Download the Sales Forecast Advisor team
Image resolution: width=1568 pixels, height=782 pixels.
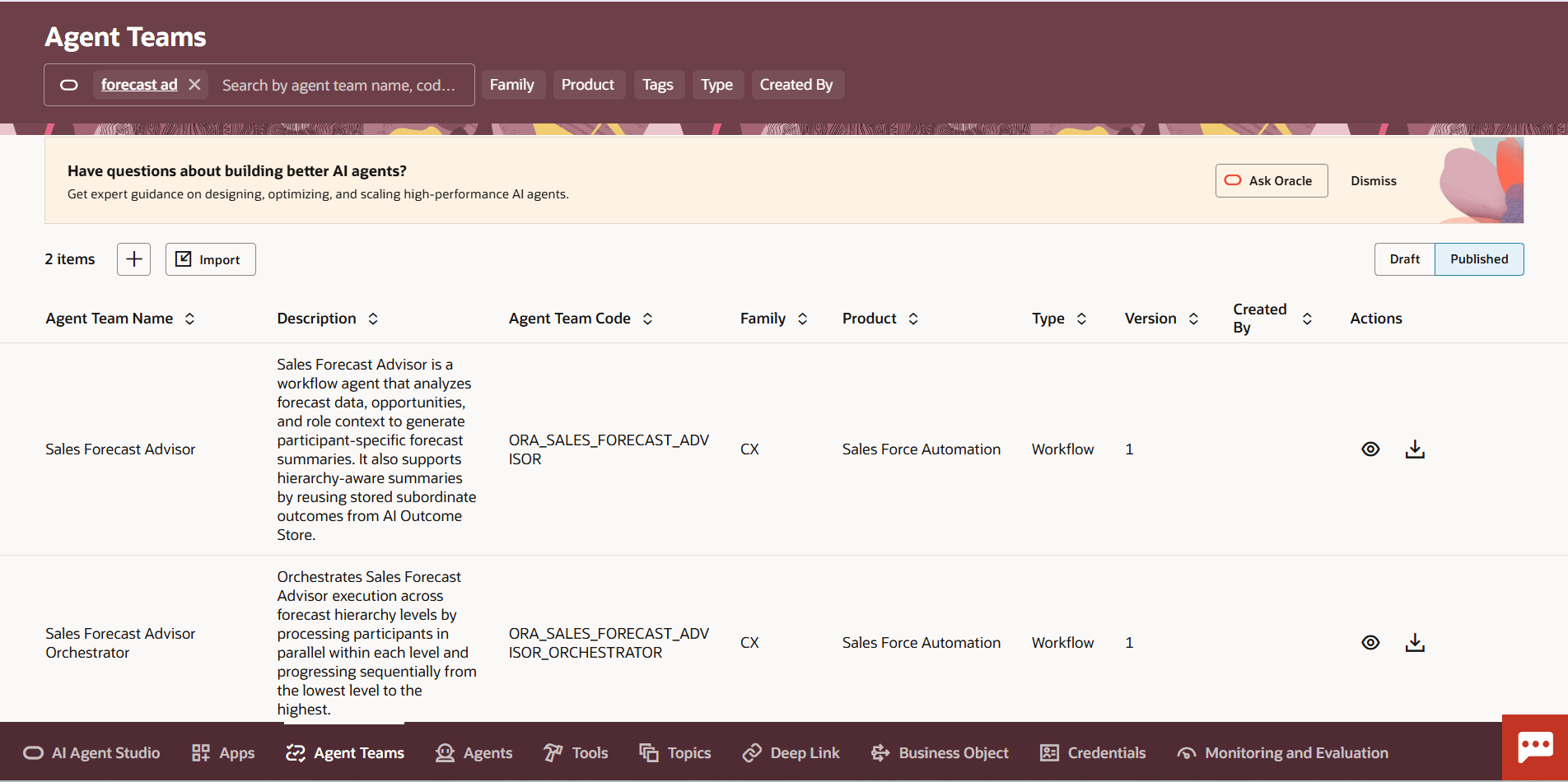pyautogui.click(x=1415, y=449)
